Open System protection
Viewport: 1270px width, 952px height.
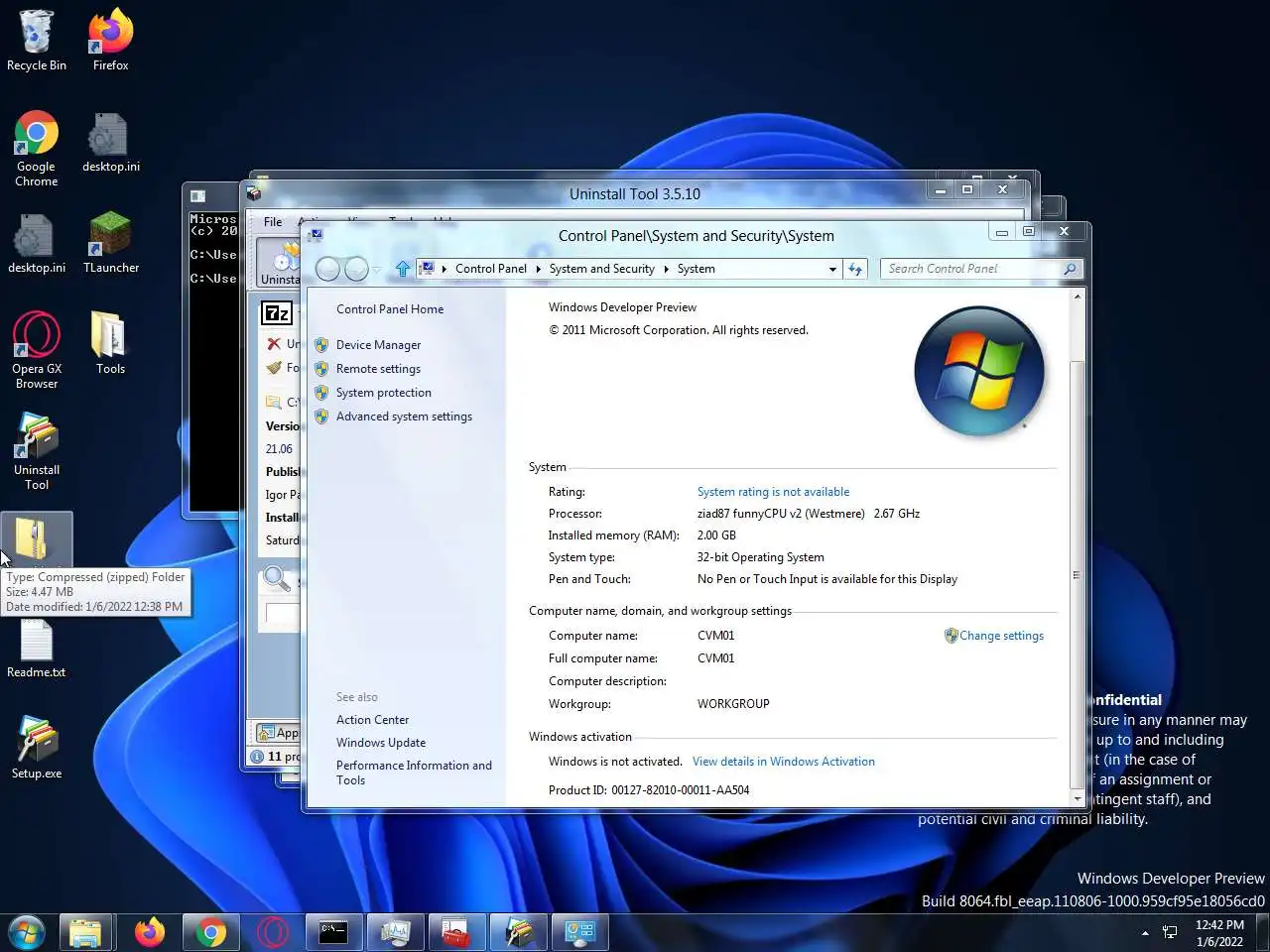(383, 393)
